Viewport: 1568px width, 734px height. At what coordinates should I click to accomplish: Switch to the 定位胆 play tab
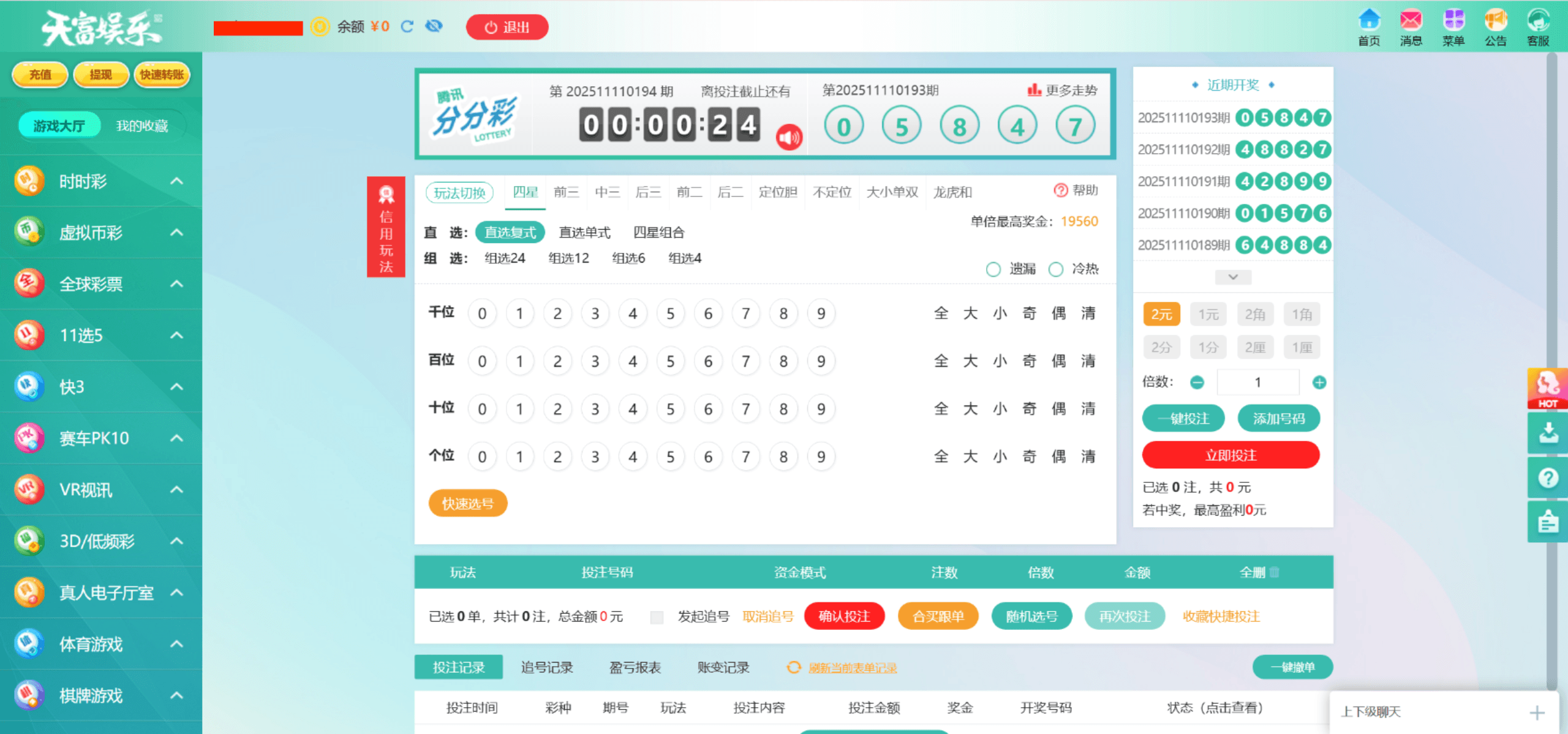tap(777, 192)
